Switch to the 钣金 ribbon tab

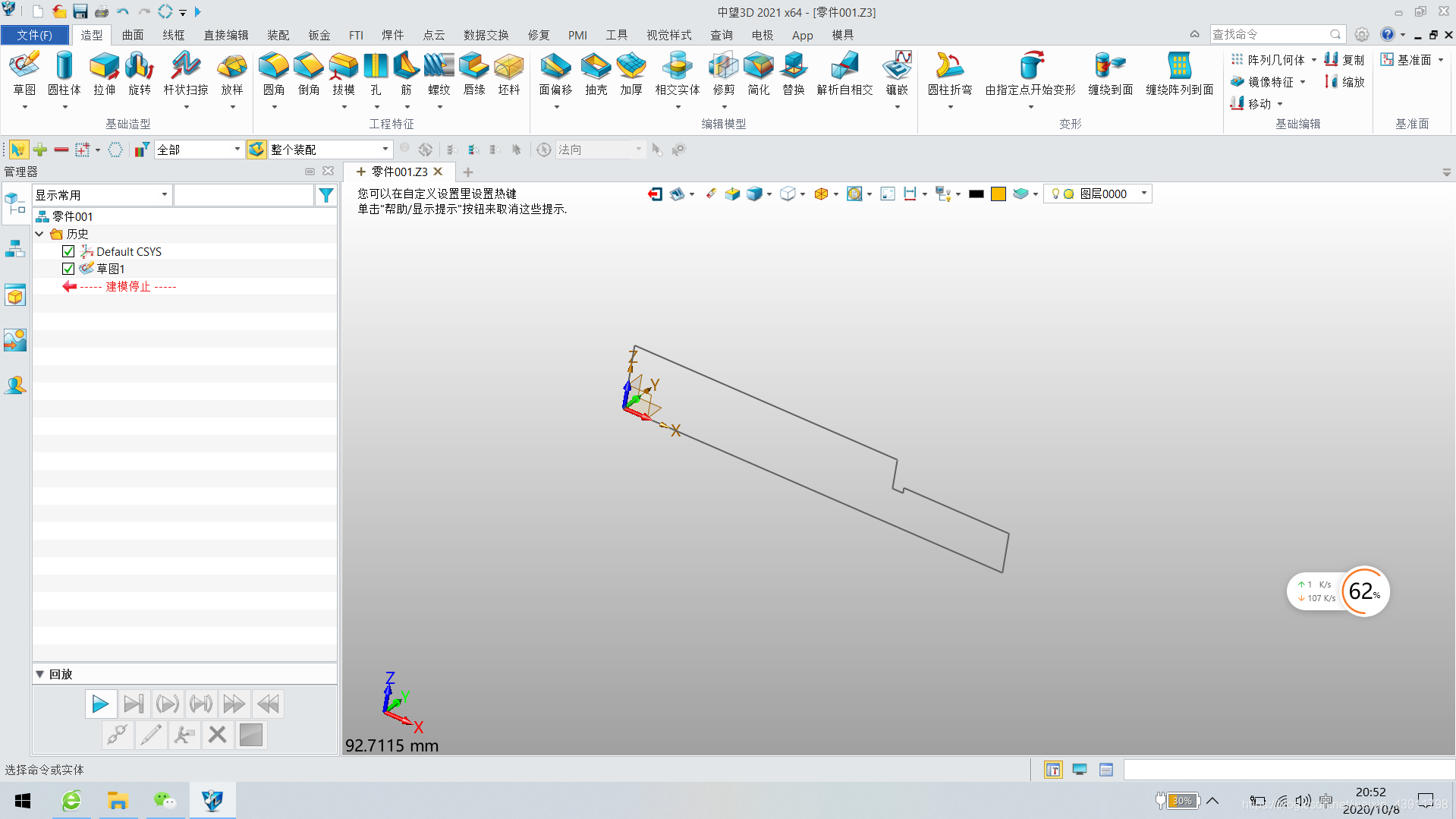(x=319, y=35)
